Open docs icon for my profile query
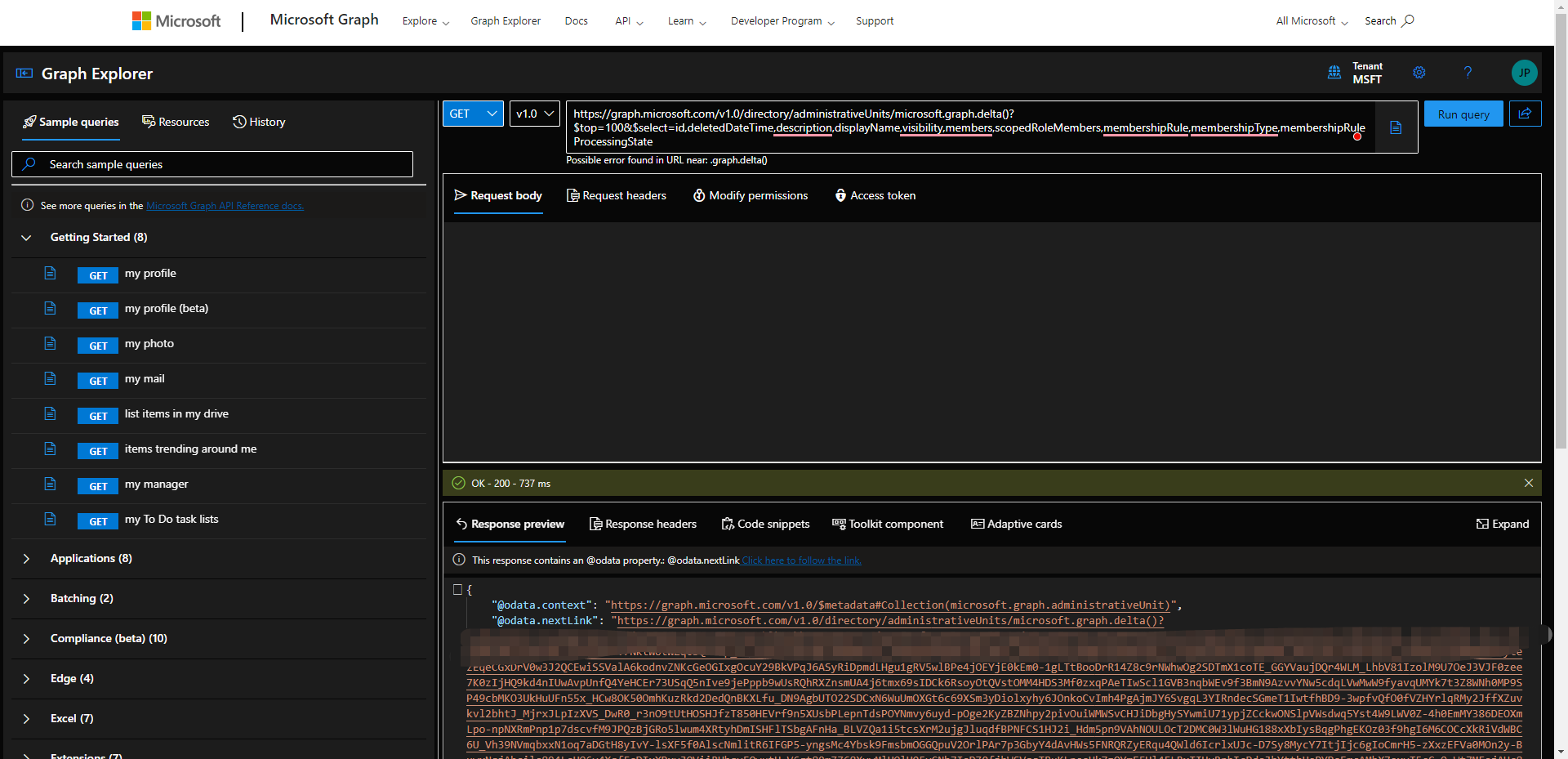The height and width of the screenshot is (759, 1568). tap(50, 273)
